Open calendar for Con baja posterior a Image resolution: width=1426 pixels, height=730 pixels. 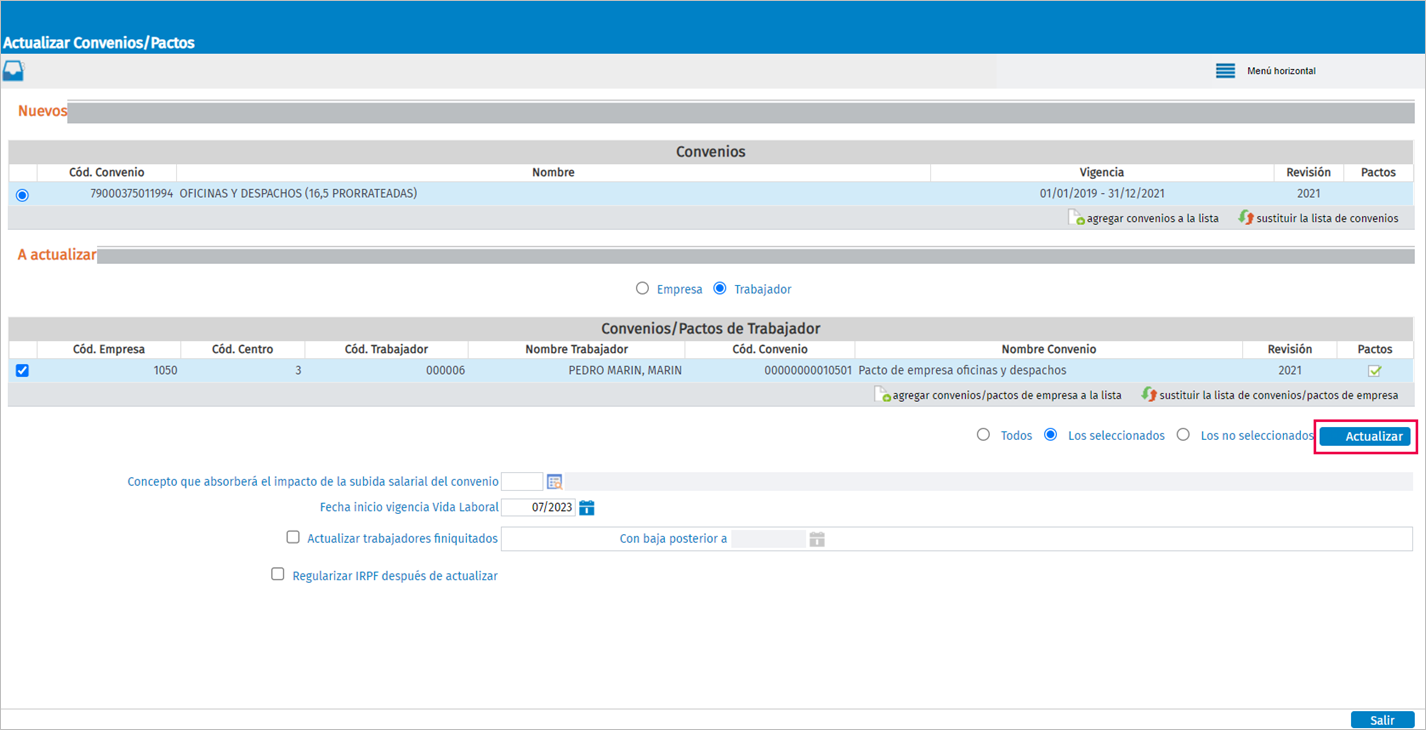point(817,539)
